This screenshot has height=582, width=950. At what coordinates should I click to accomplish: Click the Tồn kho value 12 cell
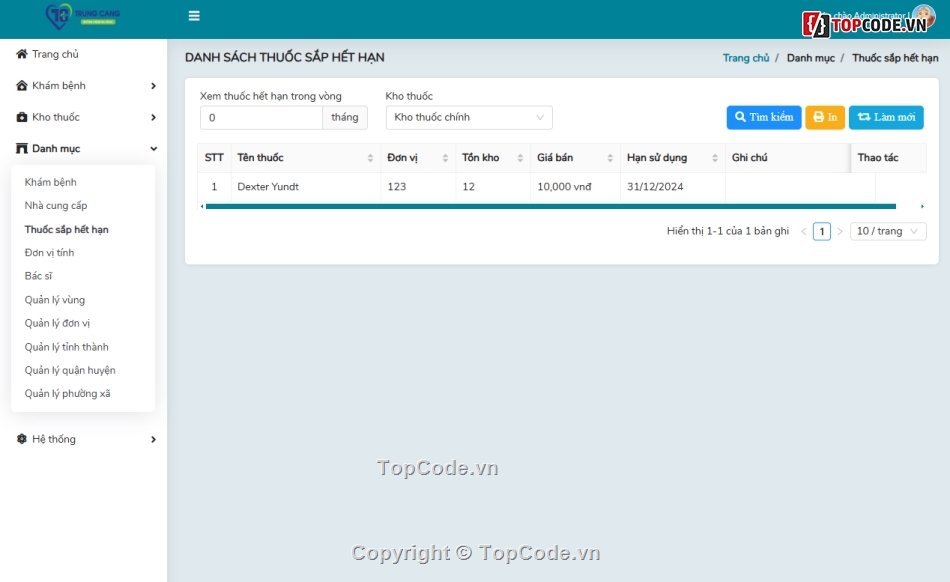click(x=493, y=187)
